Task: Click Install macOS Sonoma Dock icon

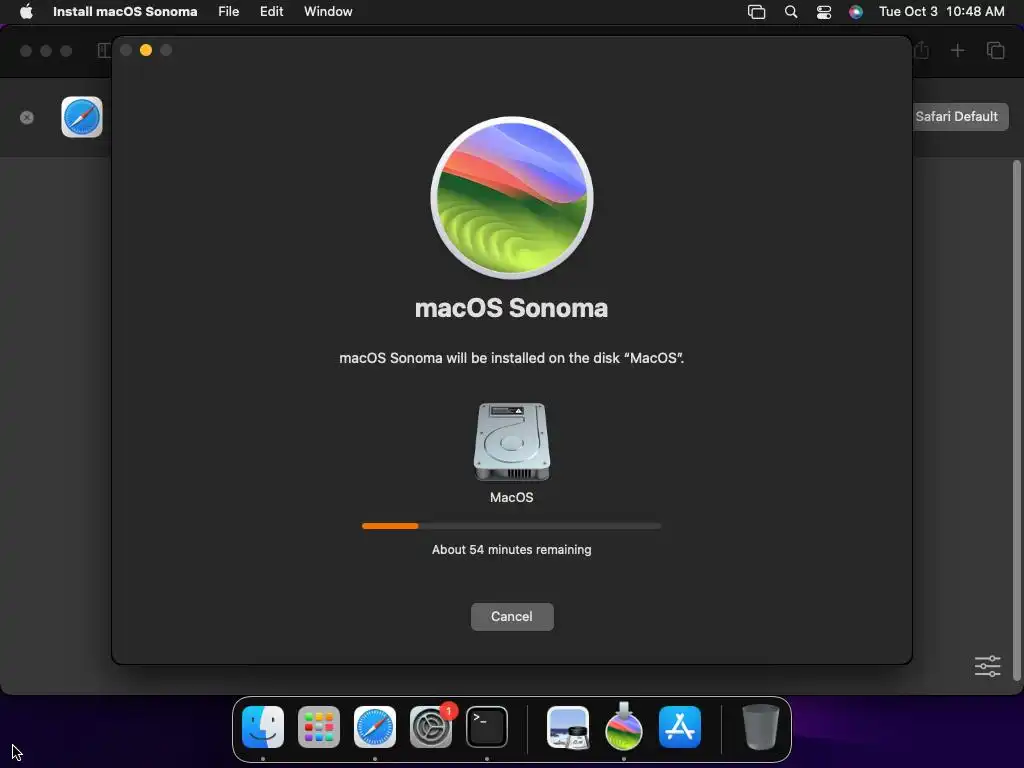Action: tap(624, 726)
